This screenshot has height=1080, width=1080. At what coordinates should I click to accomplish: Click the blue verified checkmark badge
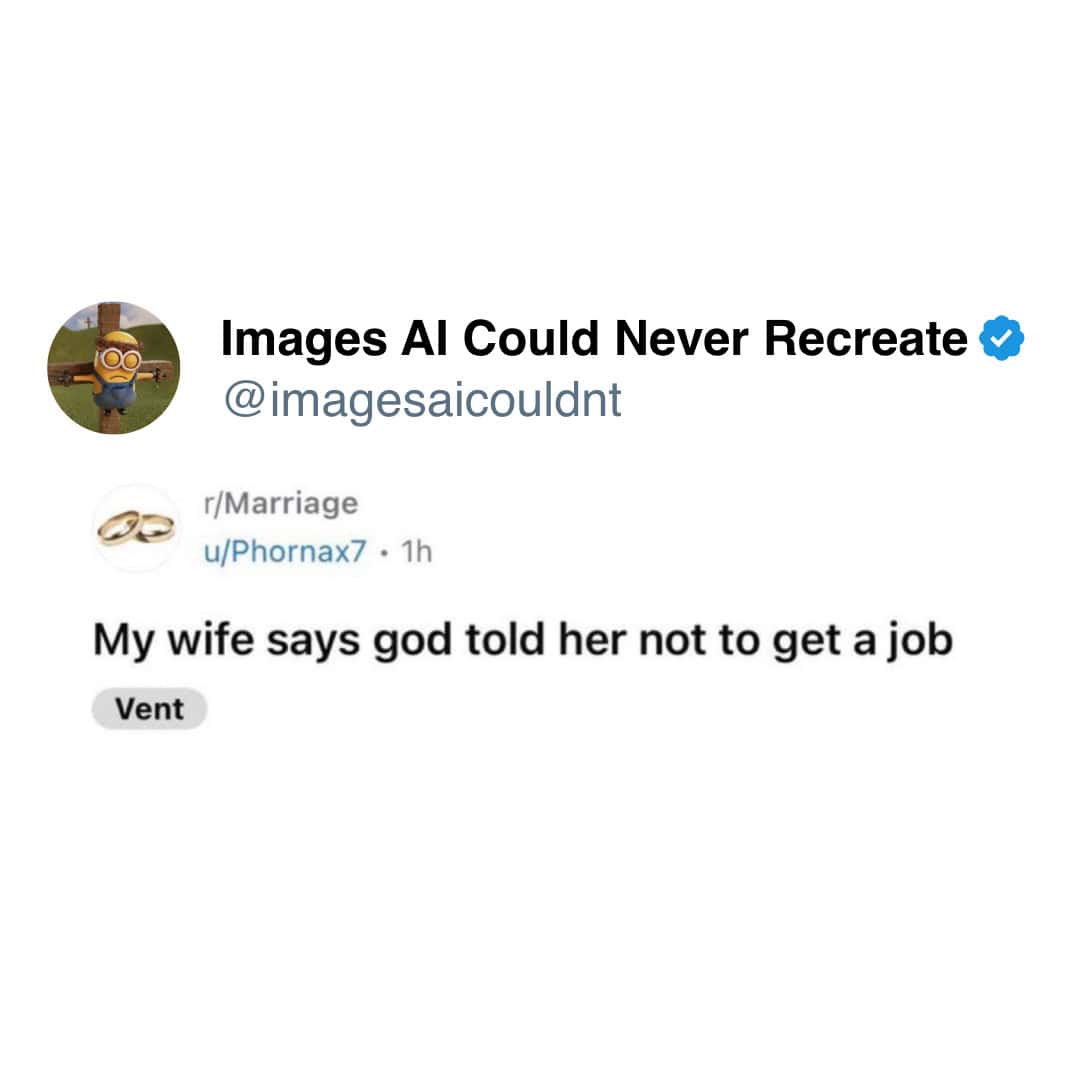point(1001,338)
